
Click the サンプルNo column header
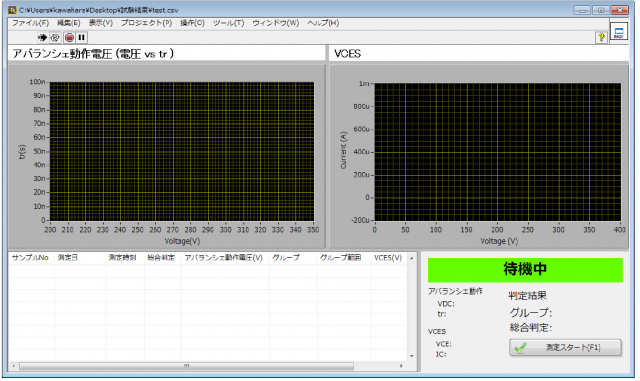[x=31, y=258]
